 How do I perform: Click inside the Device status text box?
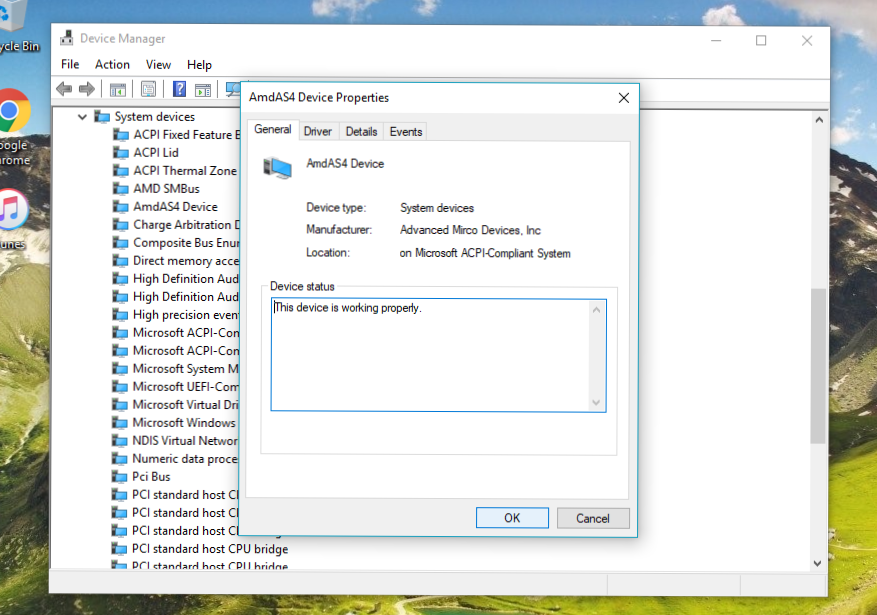[x=430, y=360]
